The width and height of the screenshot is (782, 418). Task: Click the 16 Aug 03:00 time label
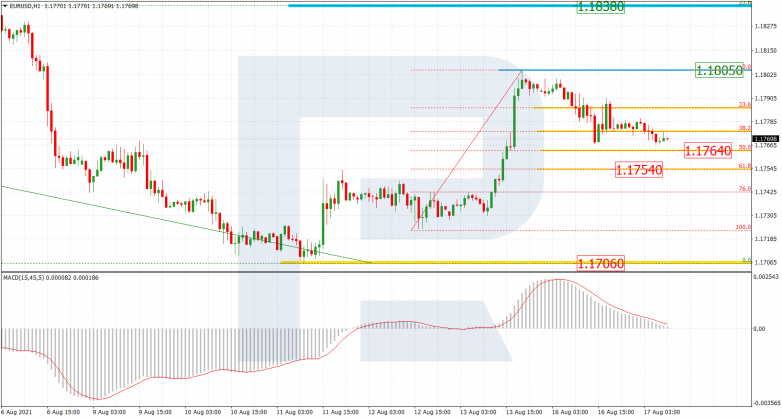pyautogui.click(x=569, y=413)
